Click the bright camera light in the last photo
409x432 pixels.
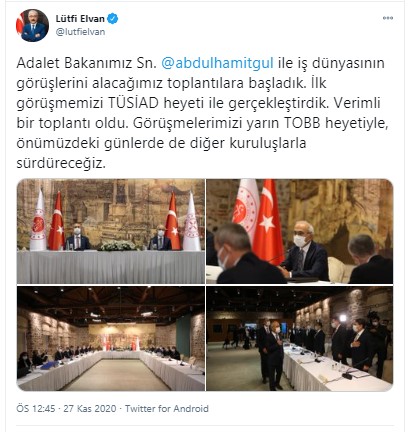point(343,318)
